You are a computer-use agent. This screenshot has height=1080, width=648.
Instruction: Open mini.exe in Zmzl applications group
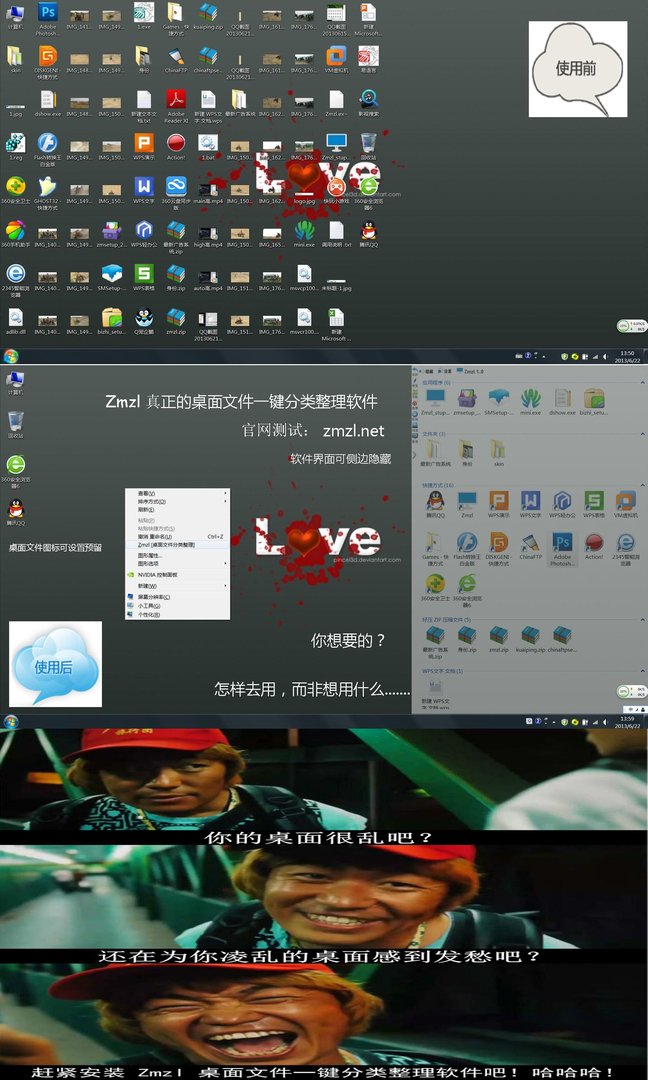pos(530,399)
